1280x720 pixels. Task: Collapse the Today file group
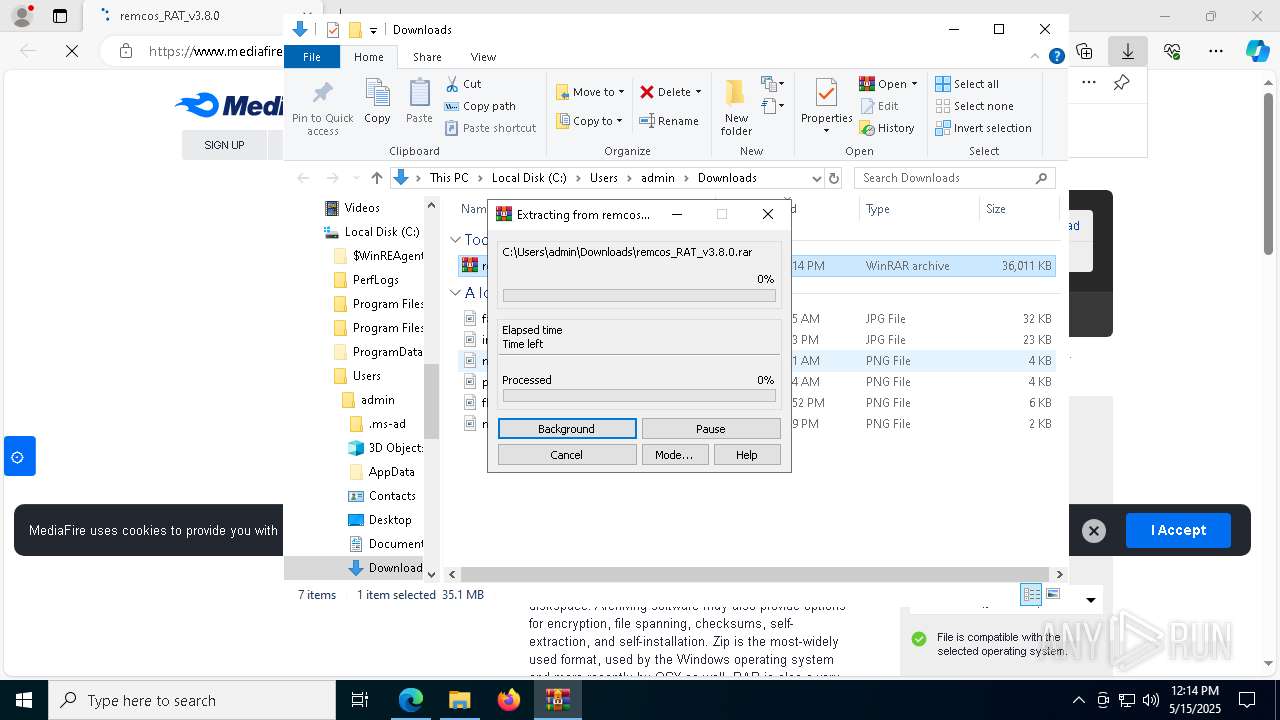(455, 240)
